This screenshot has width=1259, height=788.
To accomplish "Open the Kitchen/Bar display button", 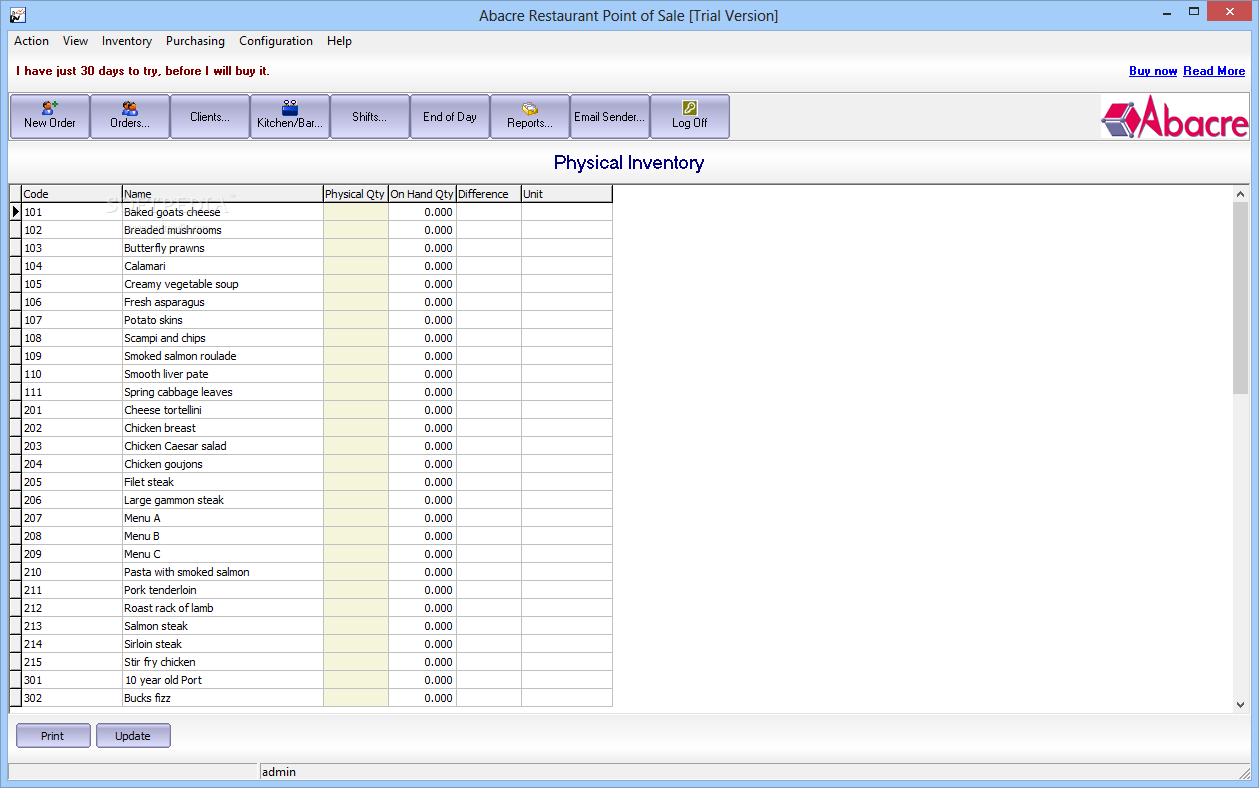I will 290,116.
